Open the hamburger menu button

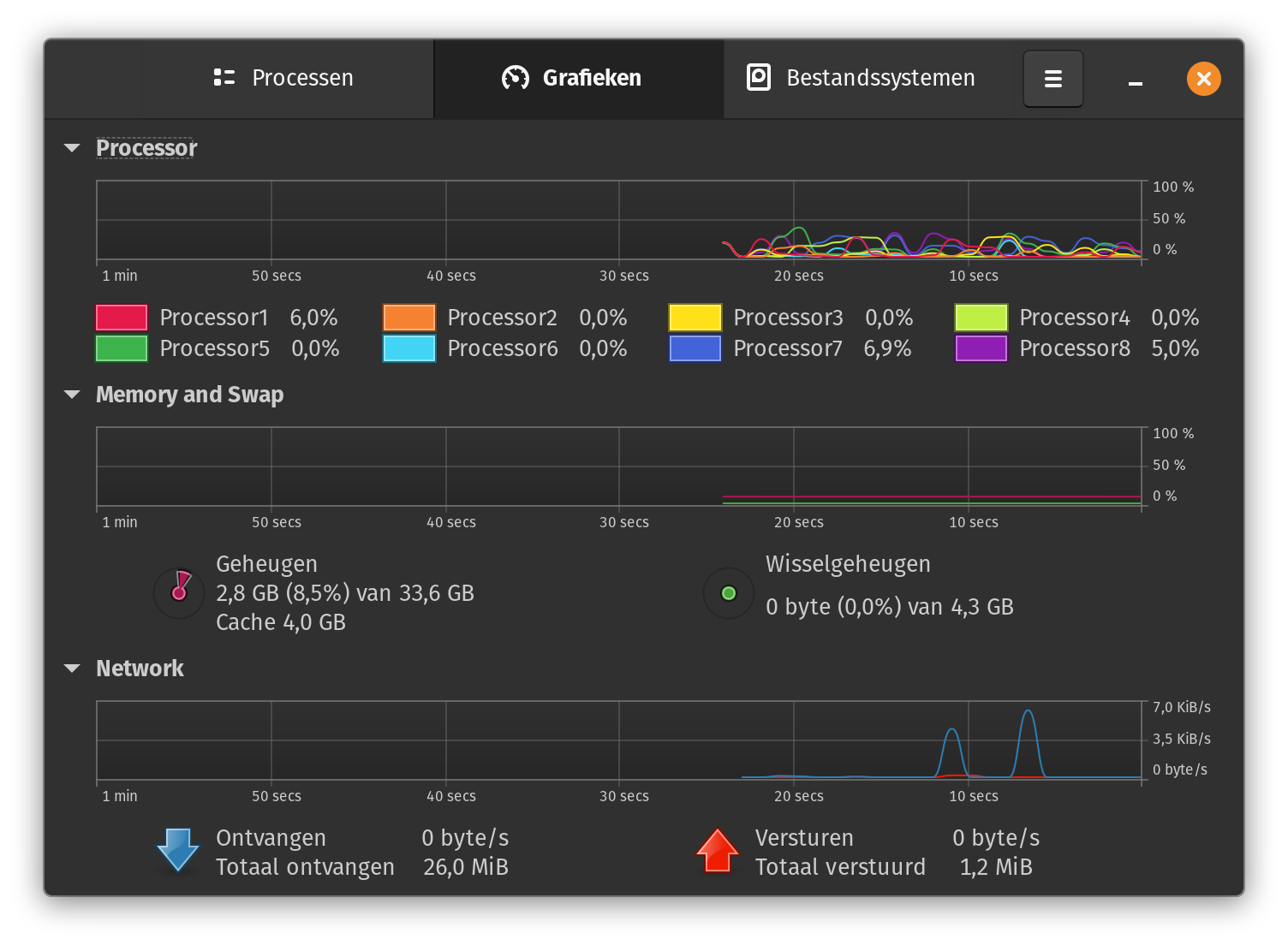tap(1052, 79)
